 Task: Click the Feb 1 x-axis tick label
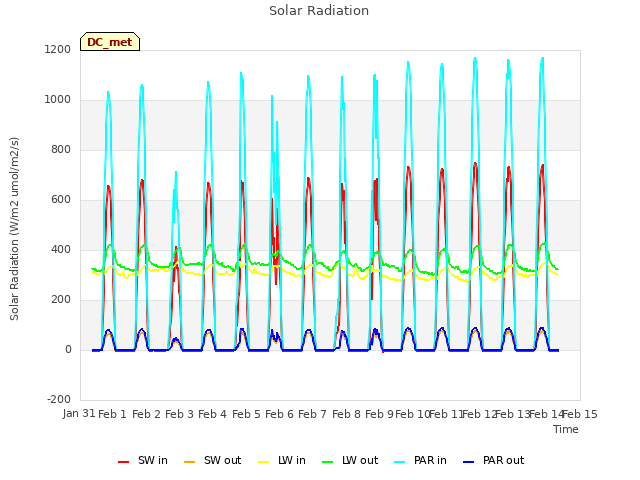113,414
